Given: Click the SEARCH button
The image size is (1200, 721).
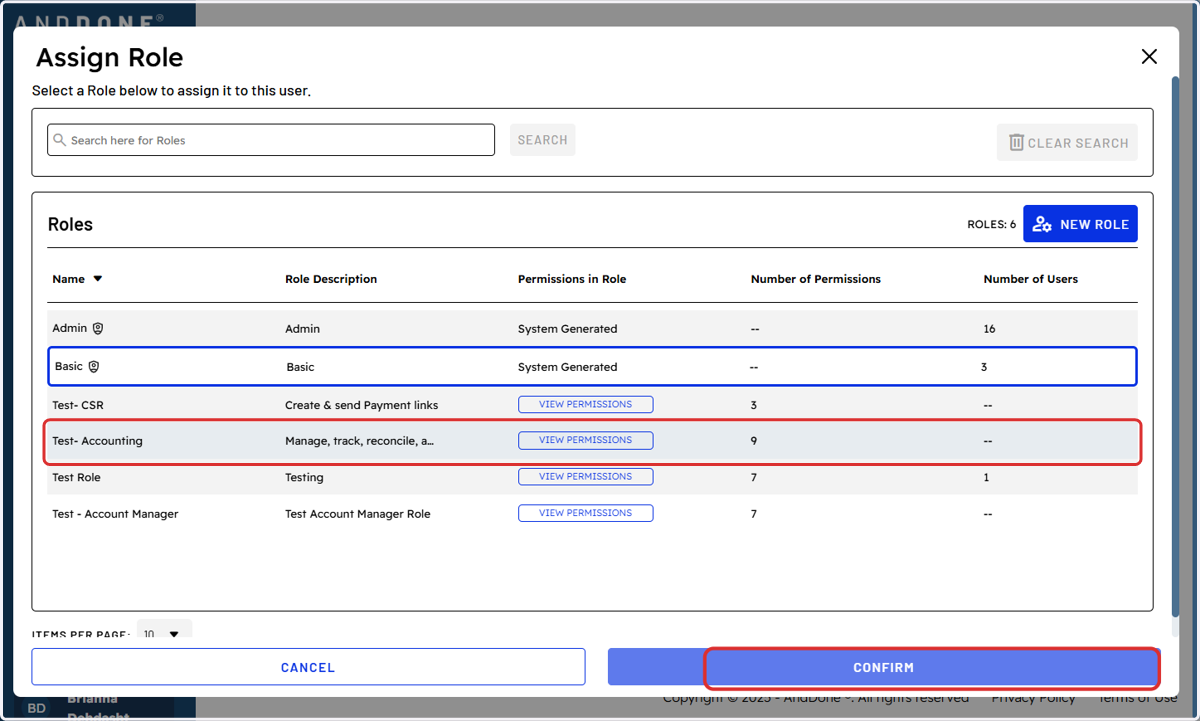Looking at the screenshot, I should (543, 140).
